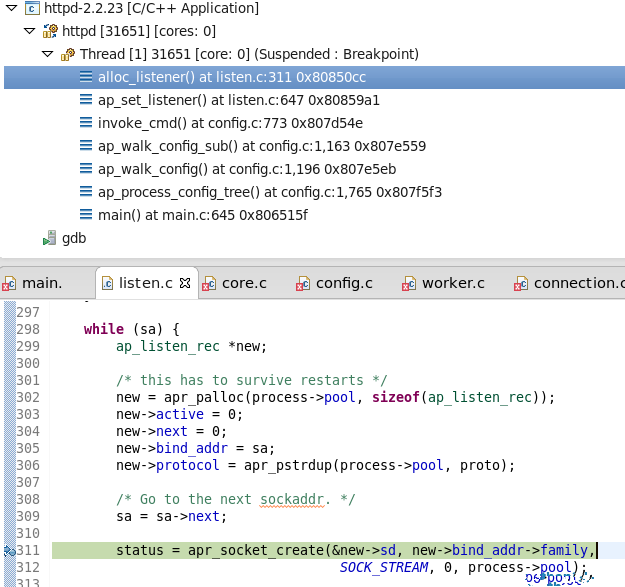Click the stack frame icon for ap_walk_config_sub()

pyautogui.click(x=86, y=145)
